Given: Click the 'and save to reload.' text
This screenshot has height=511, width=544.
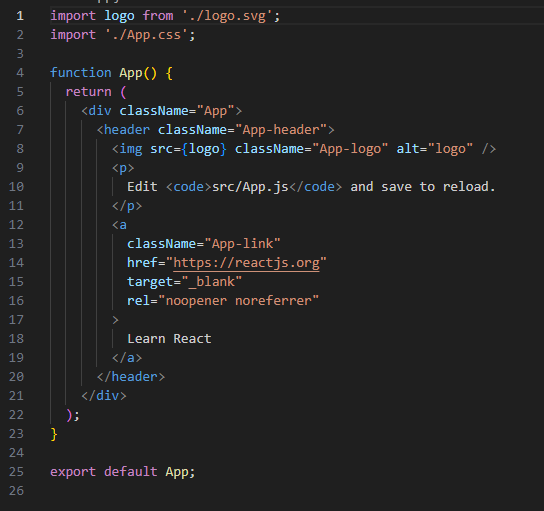Looking at the screenshot, I should click(x=423, y=187).
